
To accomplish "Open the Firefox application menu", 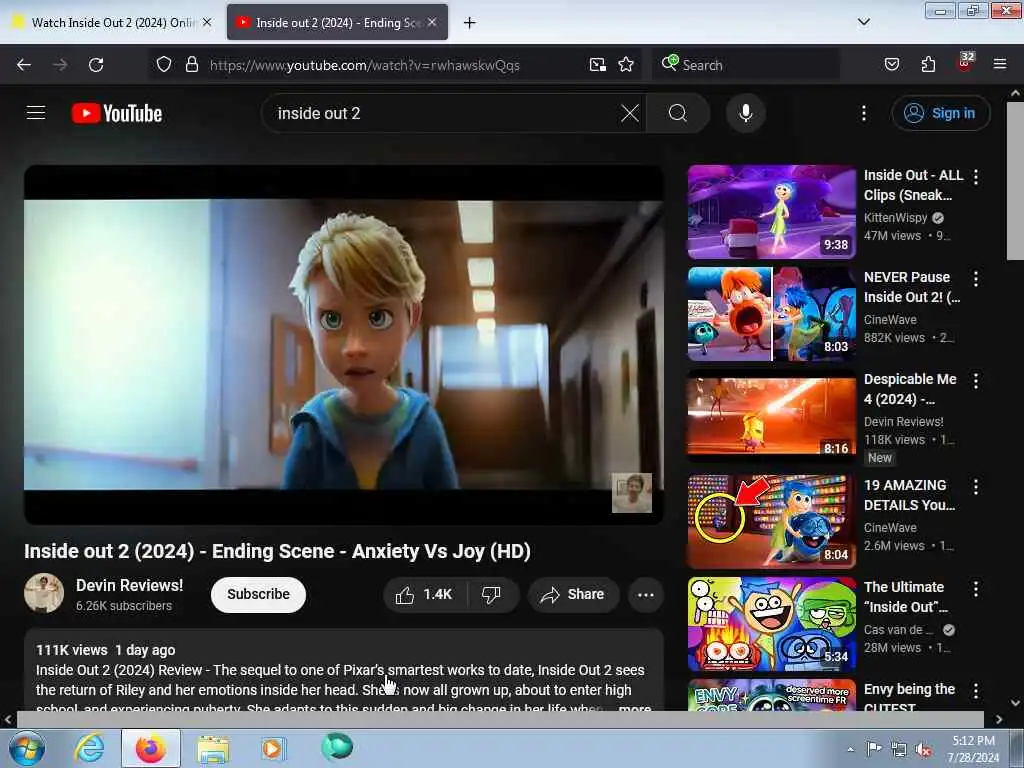I will 1000,64.
